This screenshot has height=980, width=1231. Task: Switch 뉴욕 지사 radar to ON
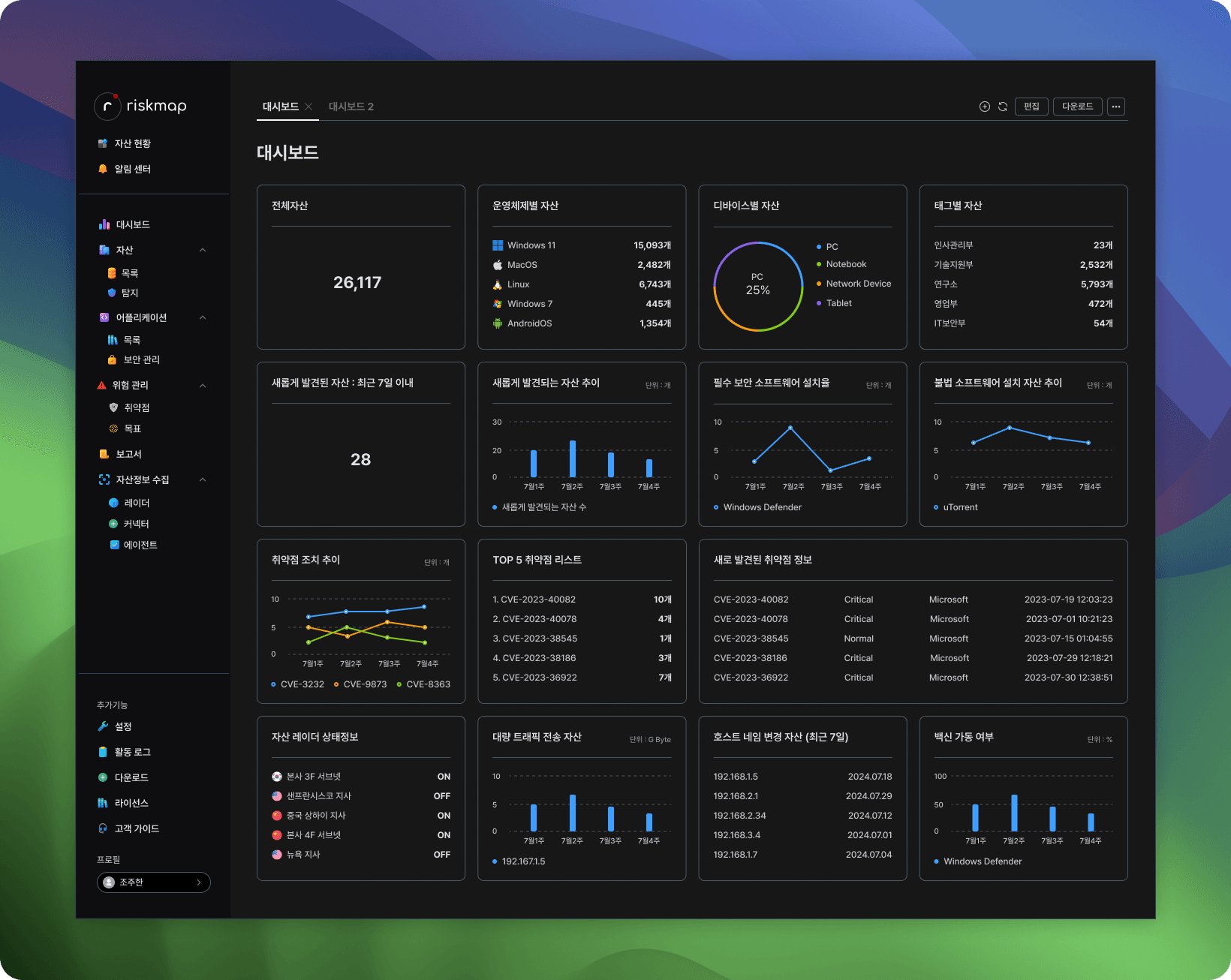coord(441,854)
